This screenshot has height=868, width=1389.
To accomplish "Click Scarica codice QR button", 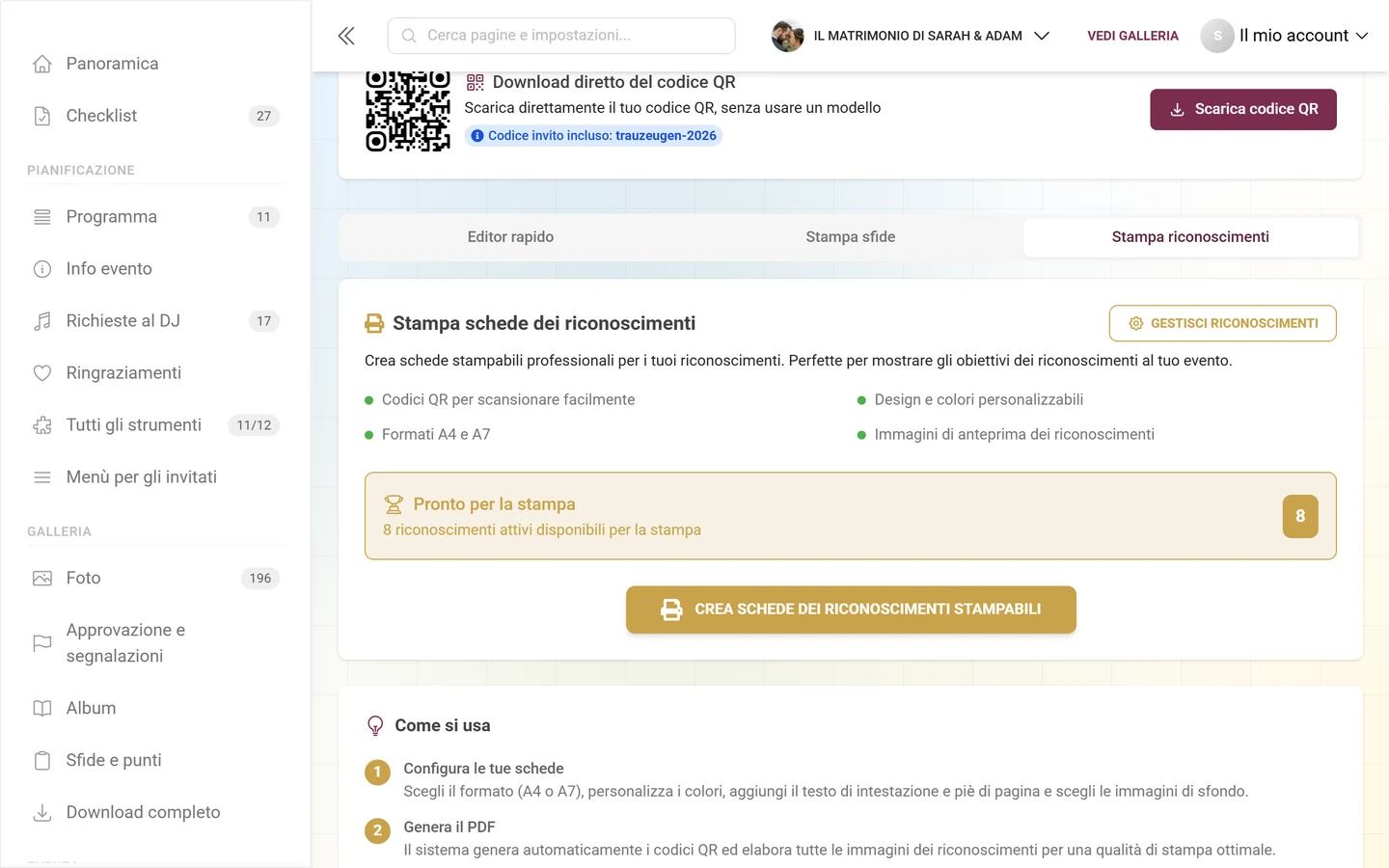I will click(1243, 110).
